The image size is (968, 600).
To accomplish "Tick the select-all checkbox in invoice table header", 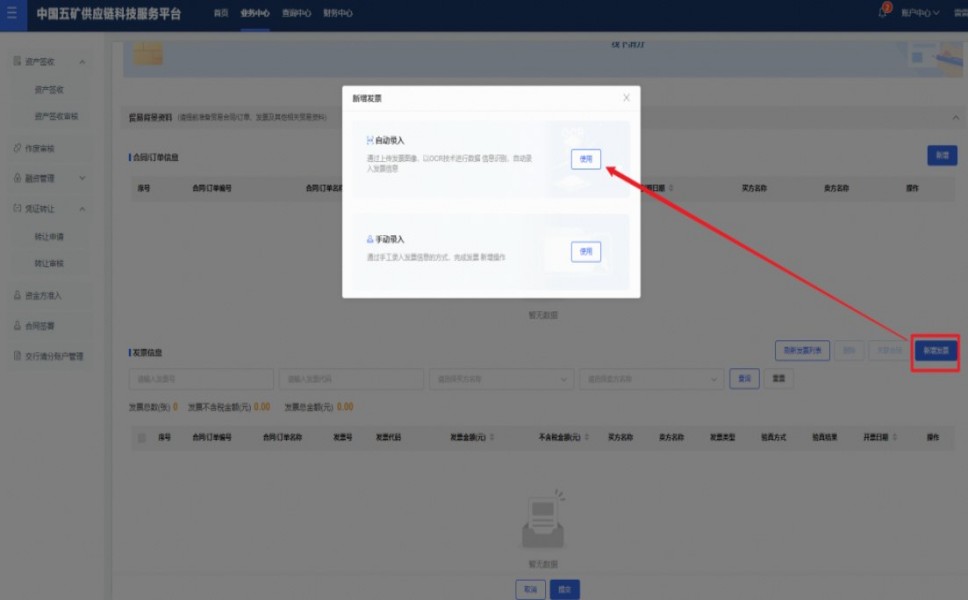I will (141, 438).
